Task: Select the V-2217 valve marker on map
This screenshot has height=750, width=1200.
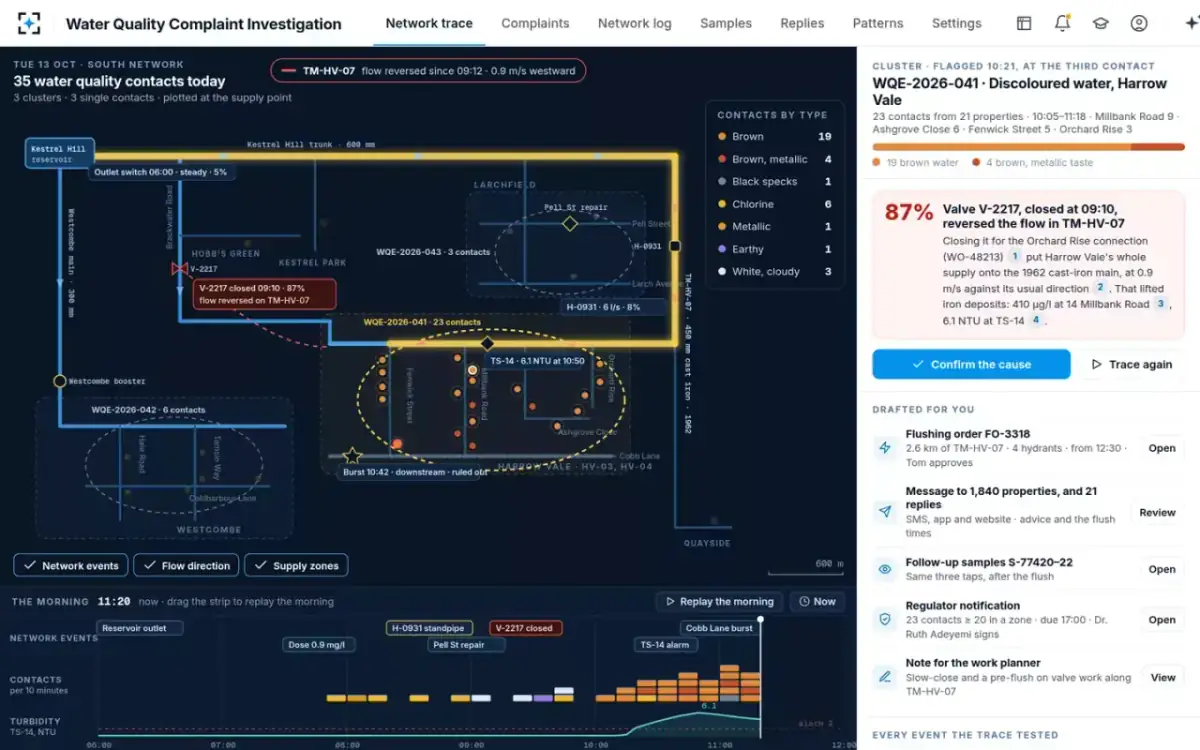Action: tap(180, 269)
